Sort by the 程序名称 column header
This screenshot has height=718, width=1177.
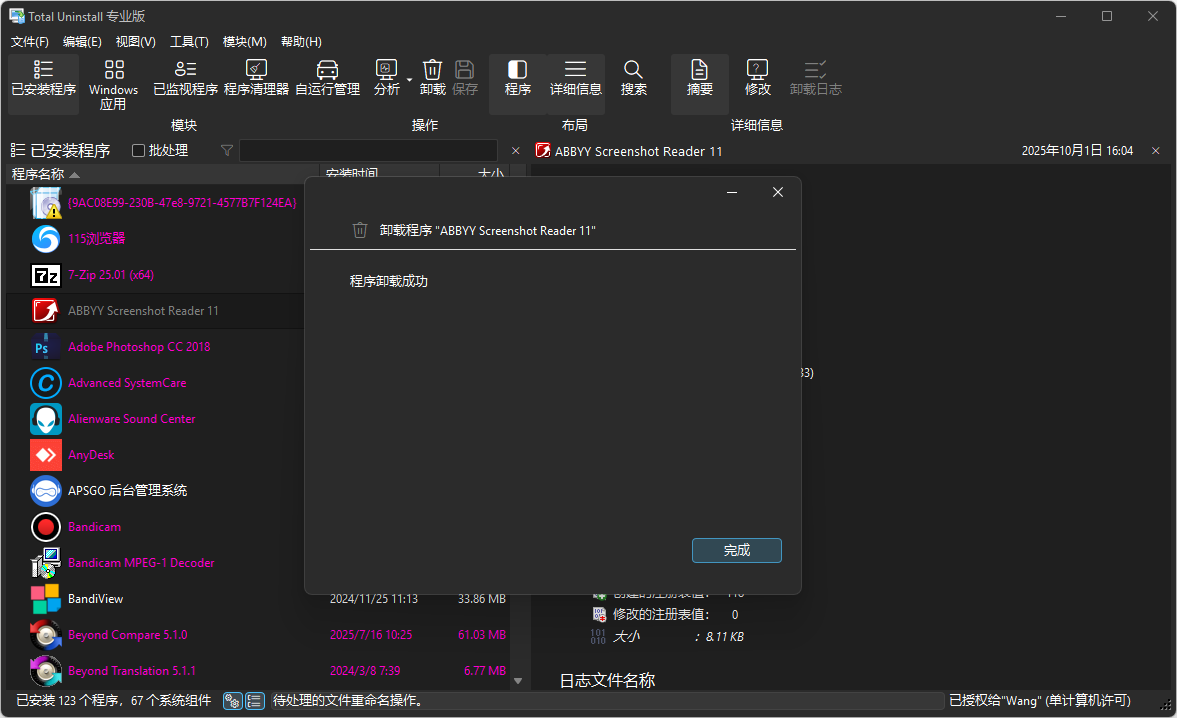(40, 173)
